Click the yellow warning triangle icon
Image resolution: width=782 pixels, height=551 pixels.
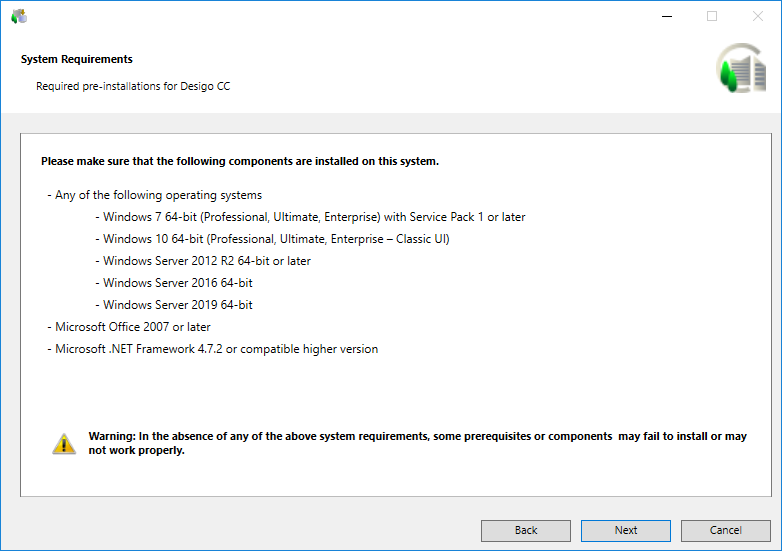pyautogui.click(x=64, y=443)
